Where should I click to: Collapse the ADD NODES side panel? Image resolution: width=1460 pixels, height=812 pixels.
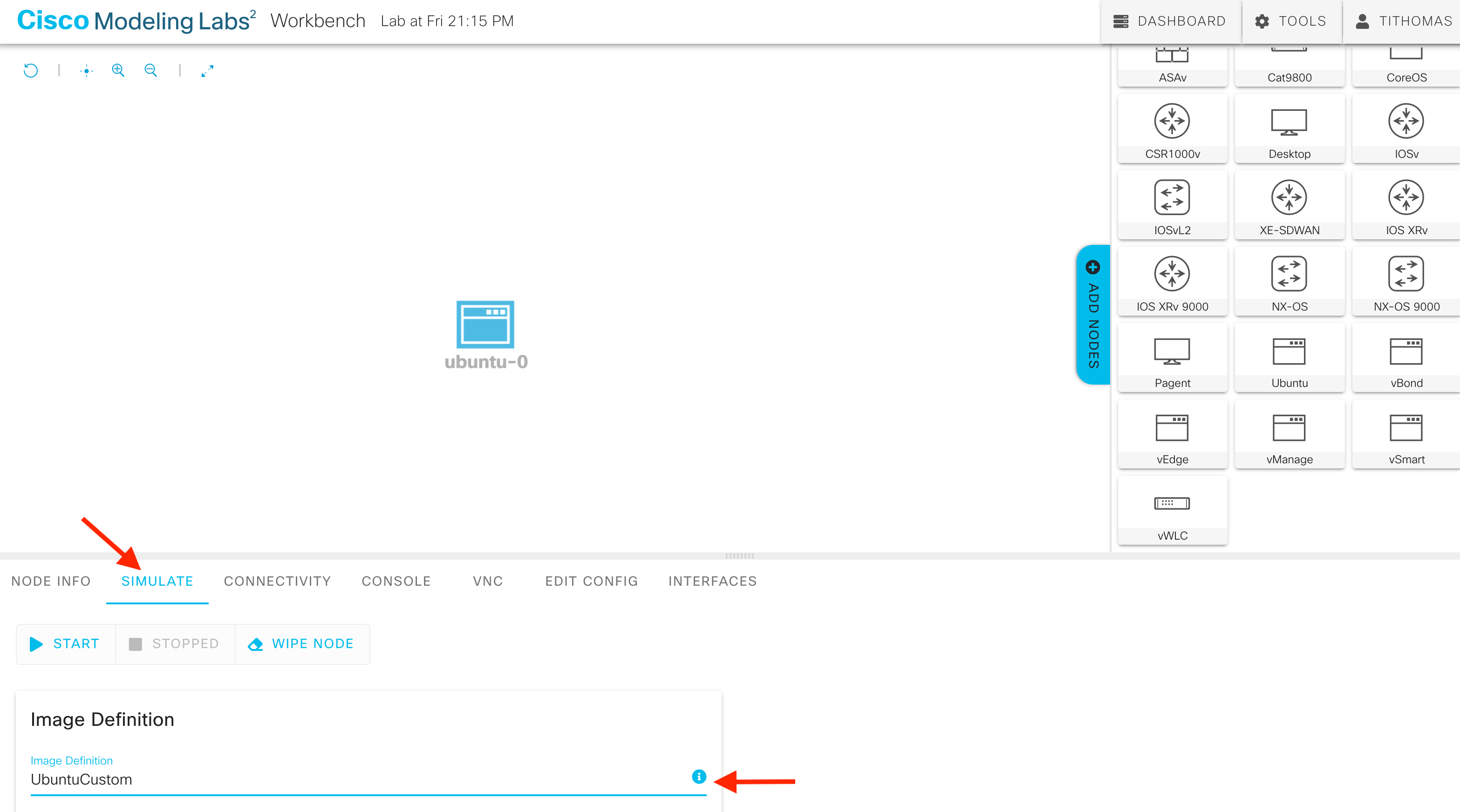tap(1093, 315)
